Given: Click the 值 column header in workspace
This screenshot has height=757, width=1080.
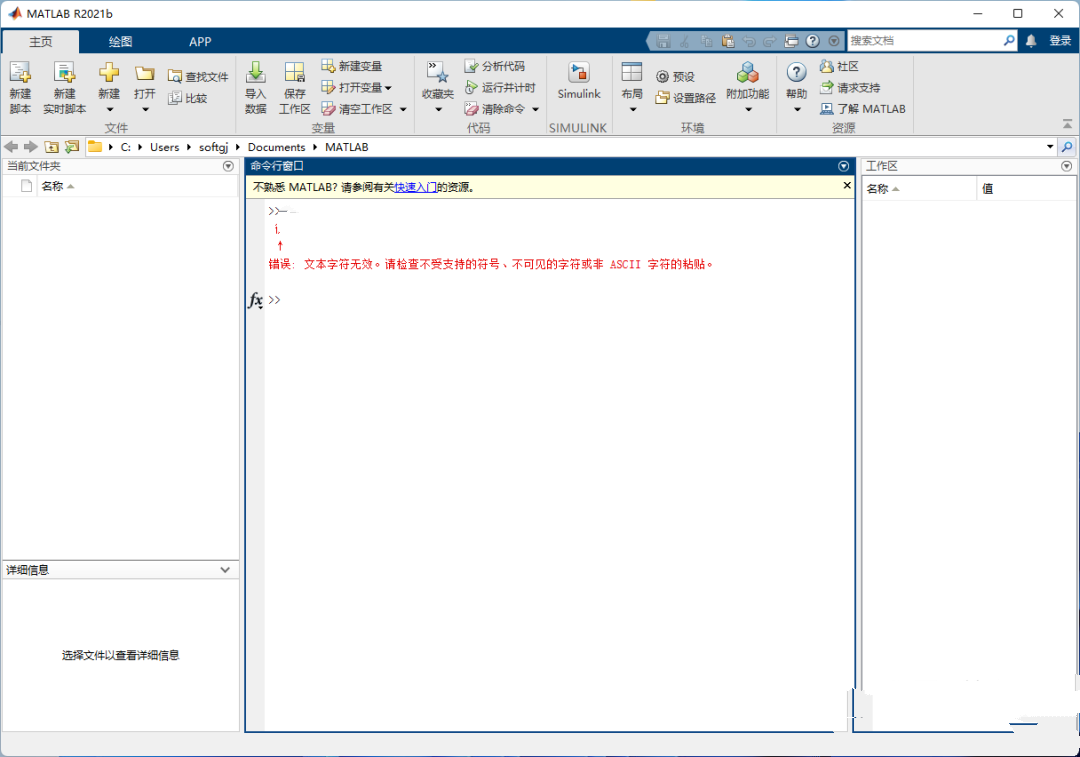Looking at the screenshot, I should (987, 189).
